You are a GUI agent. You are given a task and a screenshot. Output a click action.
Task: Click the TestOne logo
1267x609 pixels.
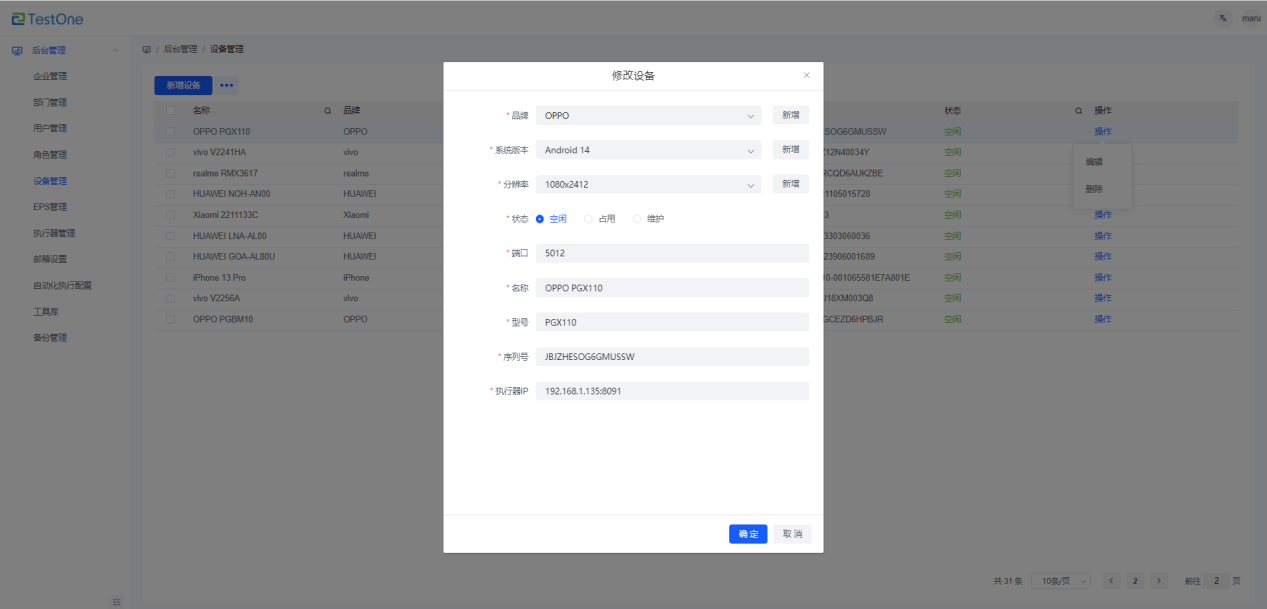click(x=48, y=19)
